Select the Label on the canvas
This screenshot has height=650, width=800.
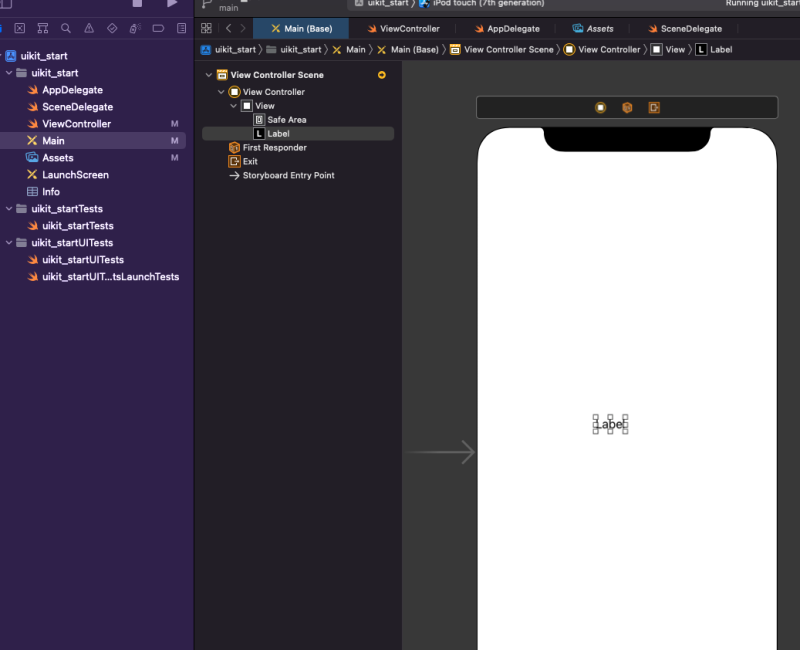coord(610,425)
